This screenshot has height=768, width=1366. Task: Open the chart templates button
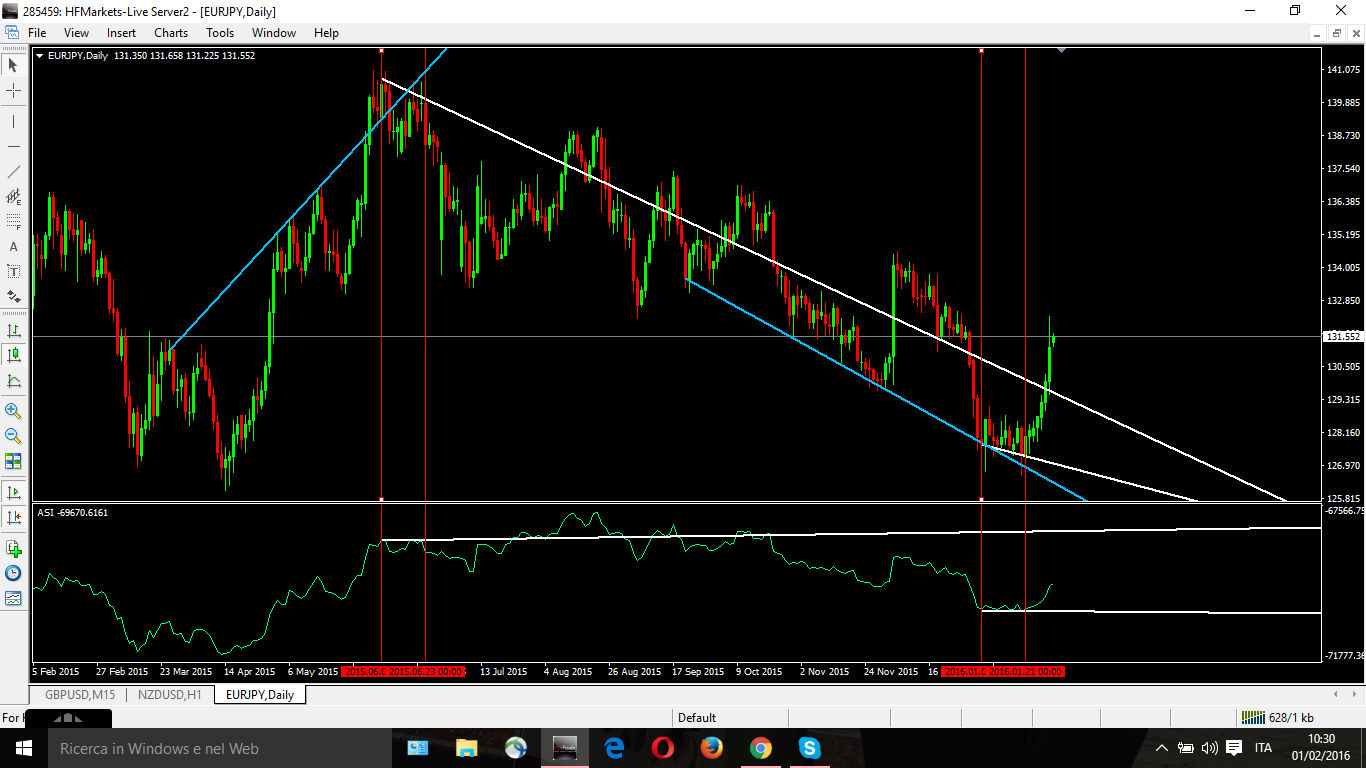13,598
